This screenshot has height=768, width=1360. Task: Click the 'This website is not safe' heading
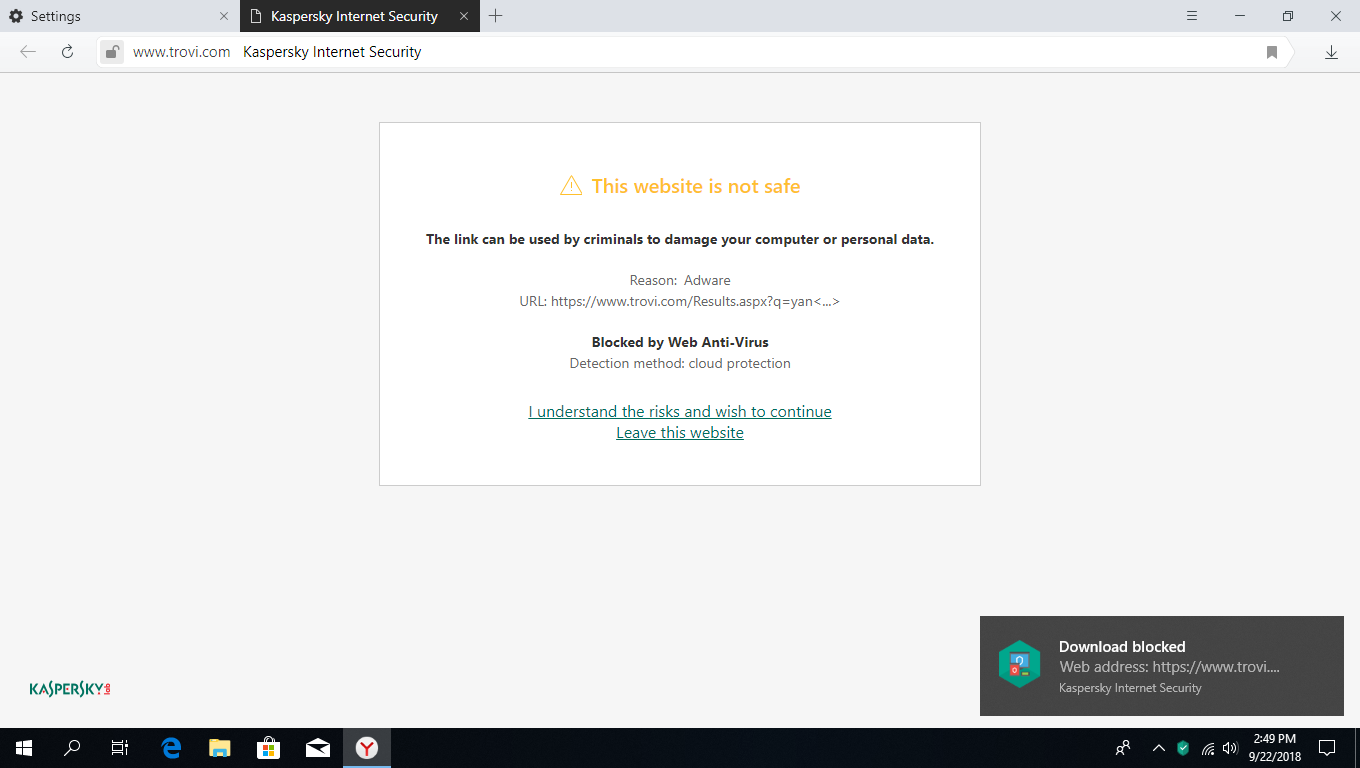coord(696,186)
